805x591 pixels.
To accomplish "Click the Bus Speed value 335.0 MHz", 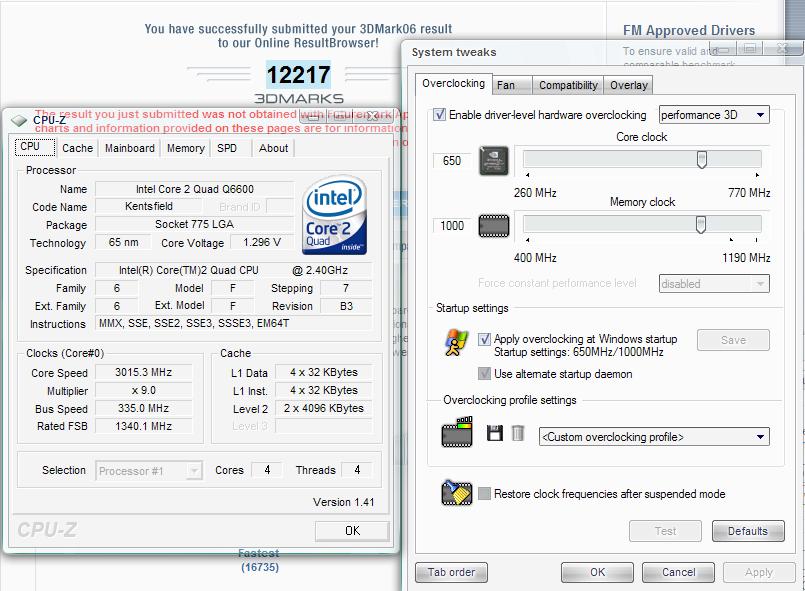I will tap(144, 408).
